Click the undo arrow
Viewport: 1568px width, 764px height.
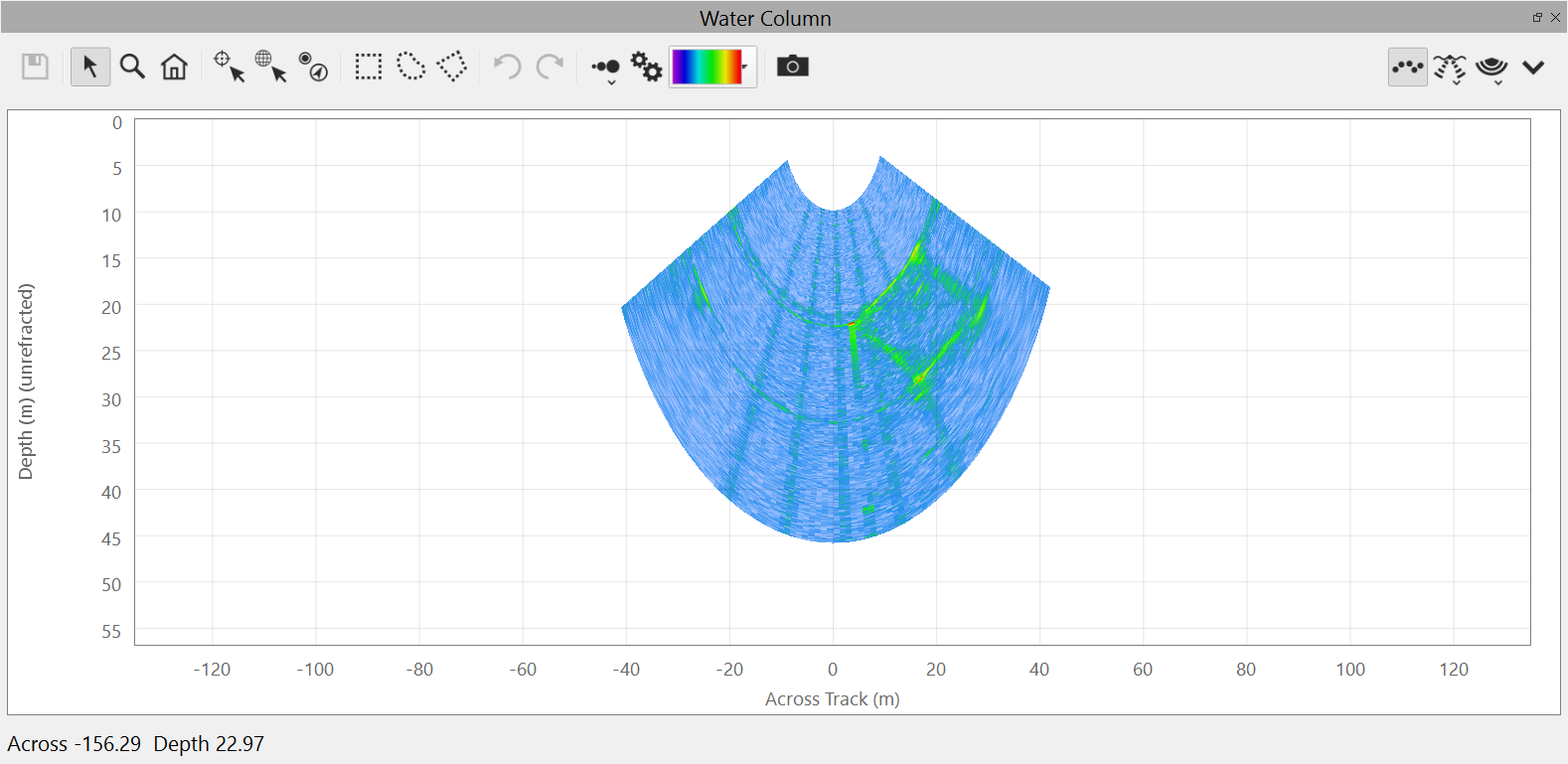(x=508, y=67)
